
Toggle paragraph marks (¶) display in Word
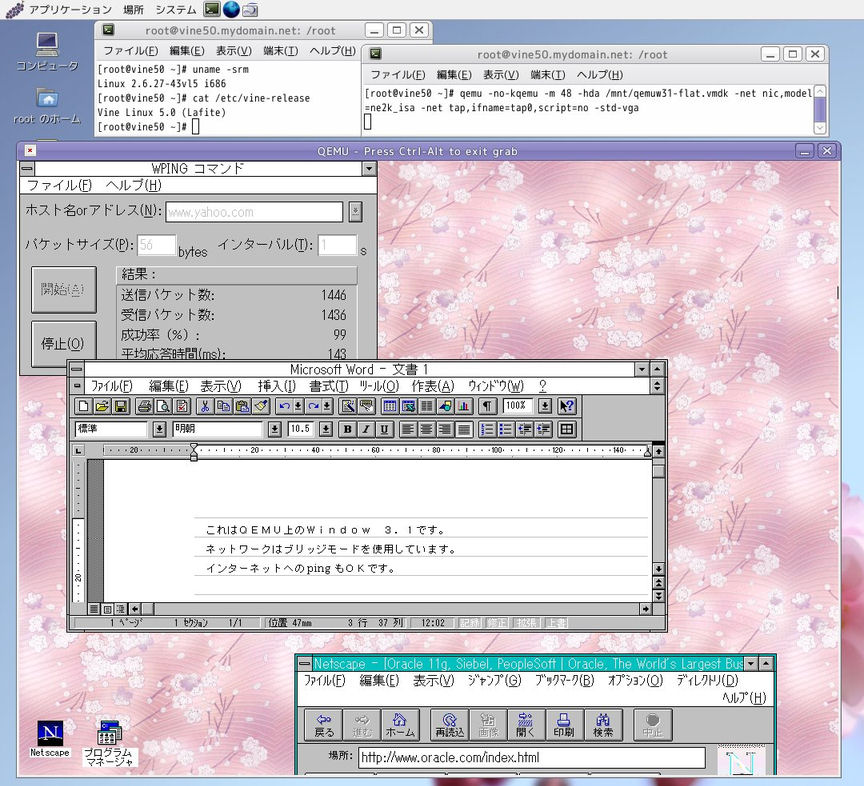tap(487, 406)
